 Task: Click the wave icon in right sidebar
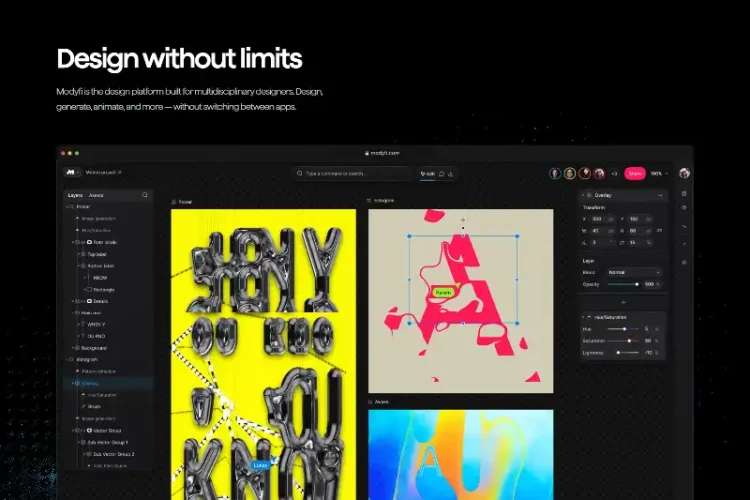pos(684,226)
